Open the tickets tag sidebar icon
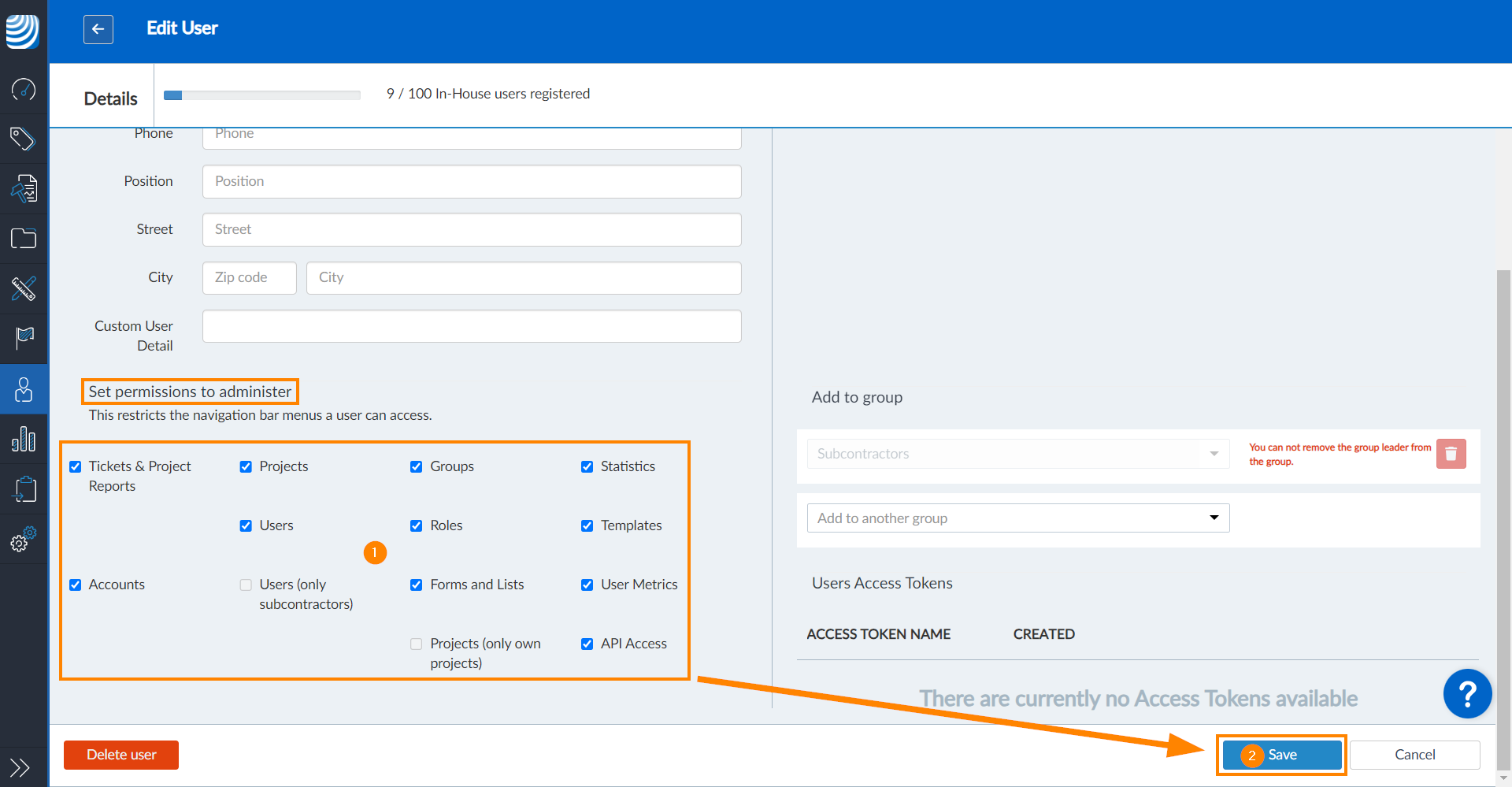 point(24,139)
